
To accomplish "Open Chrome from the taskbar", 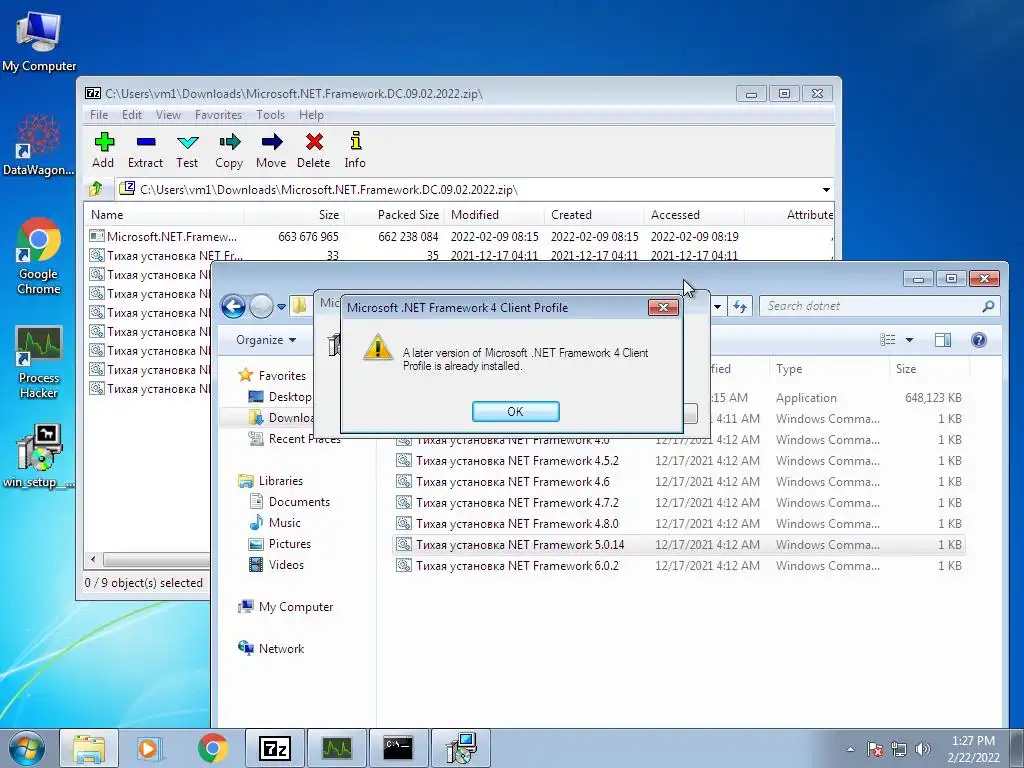I will click(212, 748).
